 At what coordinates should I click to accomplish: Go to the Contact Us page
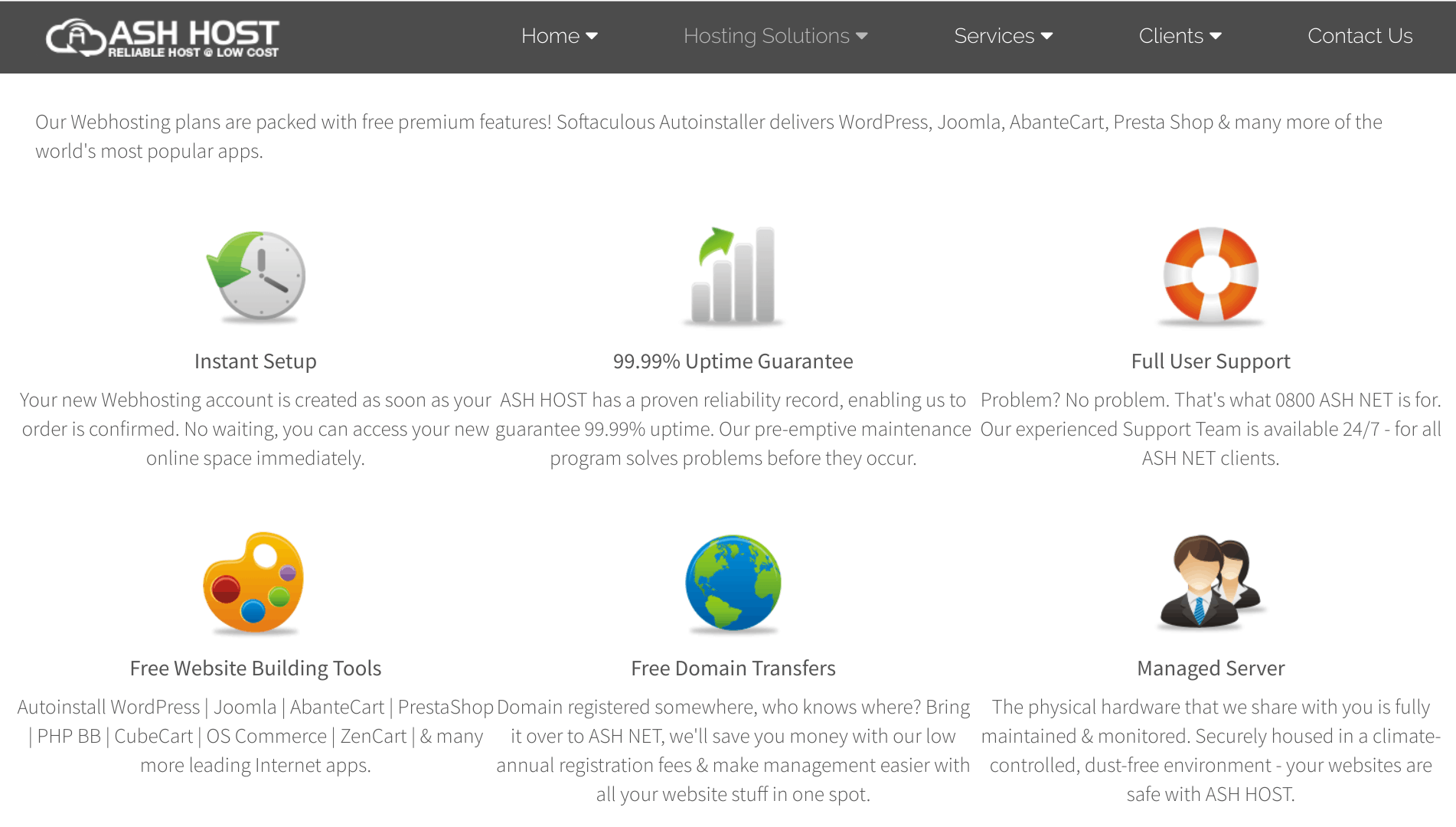click(1360, 36)
